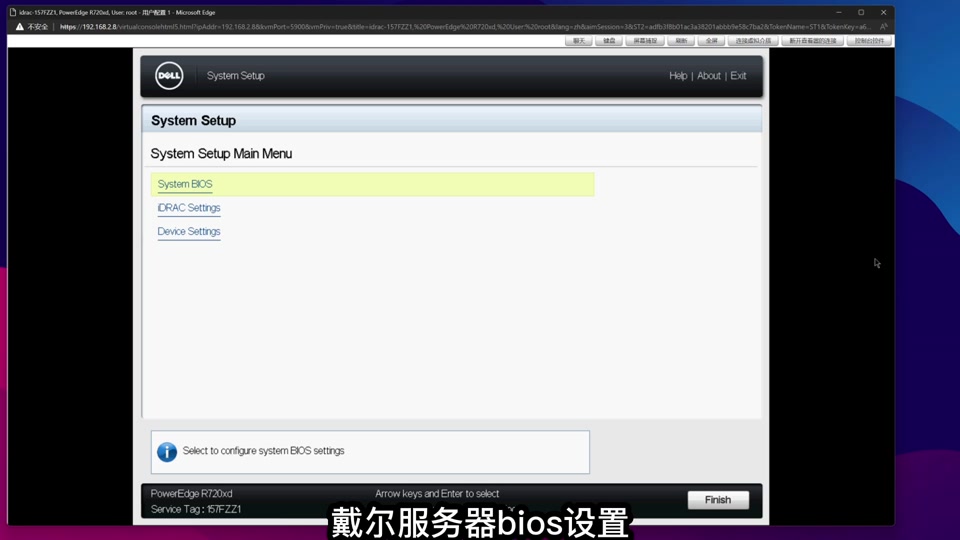The height and width of the screenshot is (540, 960).
Task: Click the 全屏 (full screen) button
Action: (711, 41)
